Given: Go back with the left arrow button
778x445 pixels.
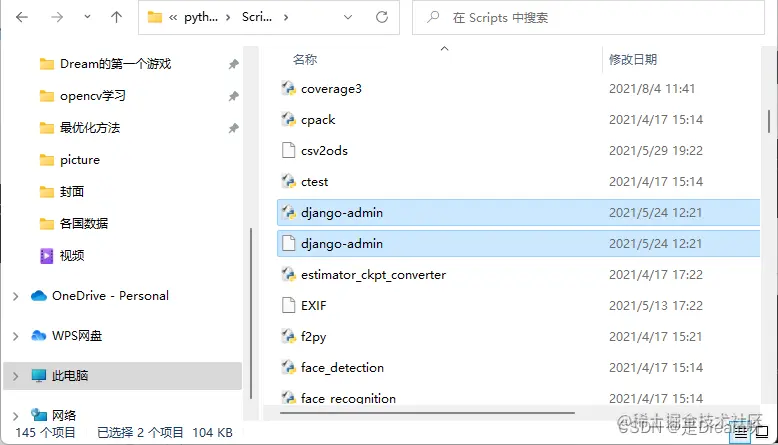Looking at the screenshot, I should [x=22, y=17].
